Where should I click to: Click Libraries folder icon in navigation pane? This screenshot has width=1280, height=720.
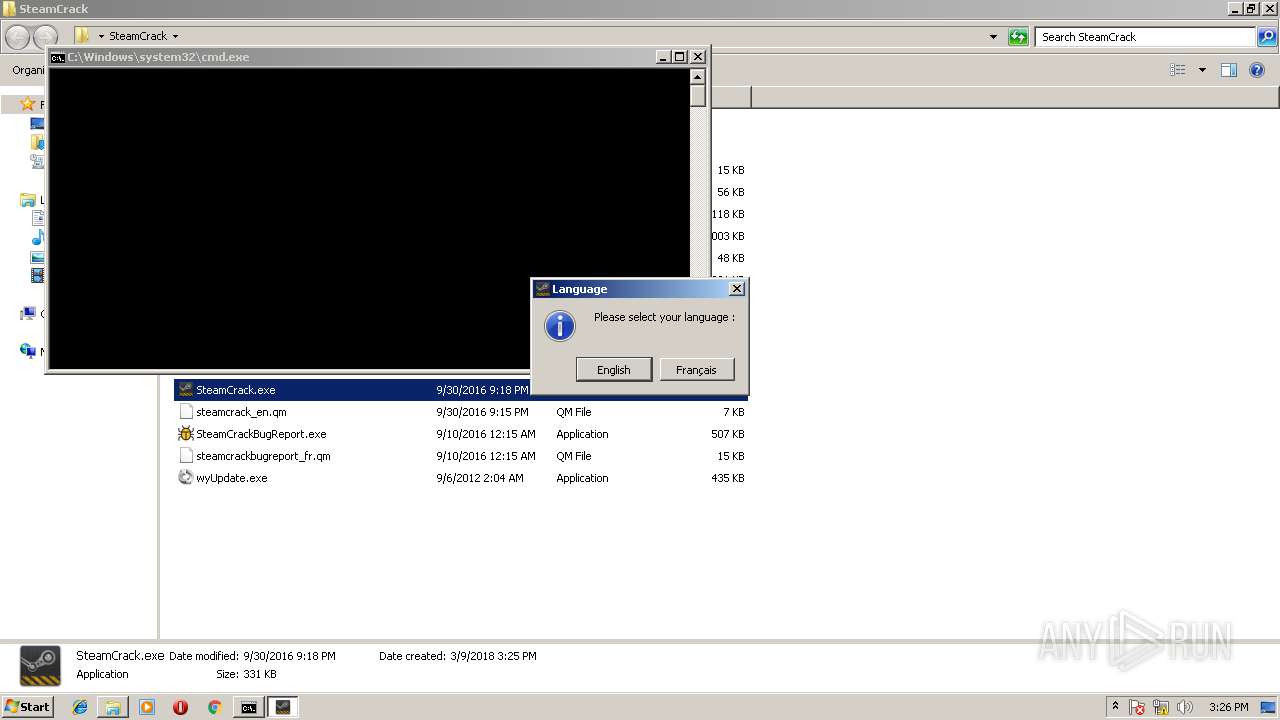(28, 200)
